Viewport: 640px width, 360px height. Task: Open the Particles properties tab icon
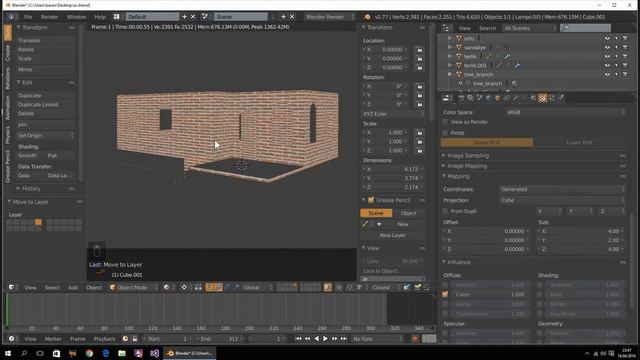pyautogui.click(x=552, y=98)
